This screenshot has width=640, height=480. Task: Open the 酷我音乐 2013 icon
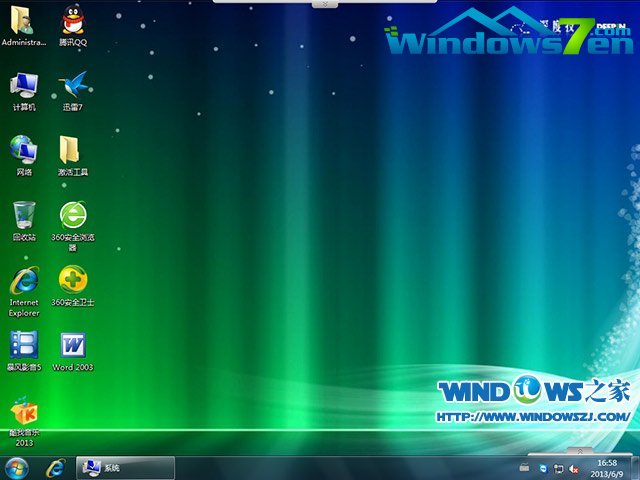click(x=24, y=421)
